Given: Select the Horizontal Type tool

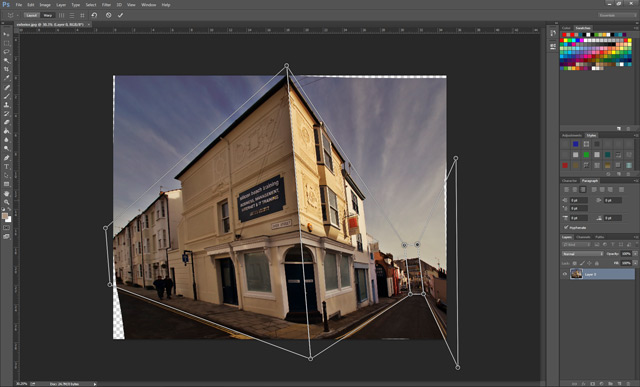Looking at the screenshot, I should pyautogui.click(x=7, y=167).
